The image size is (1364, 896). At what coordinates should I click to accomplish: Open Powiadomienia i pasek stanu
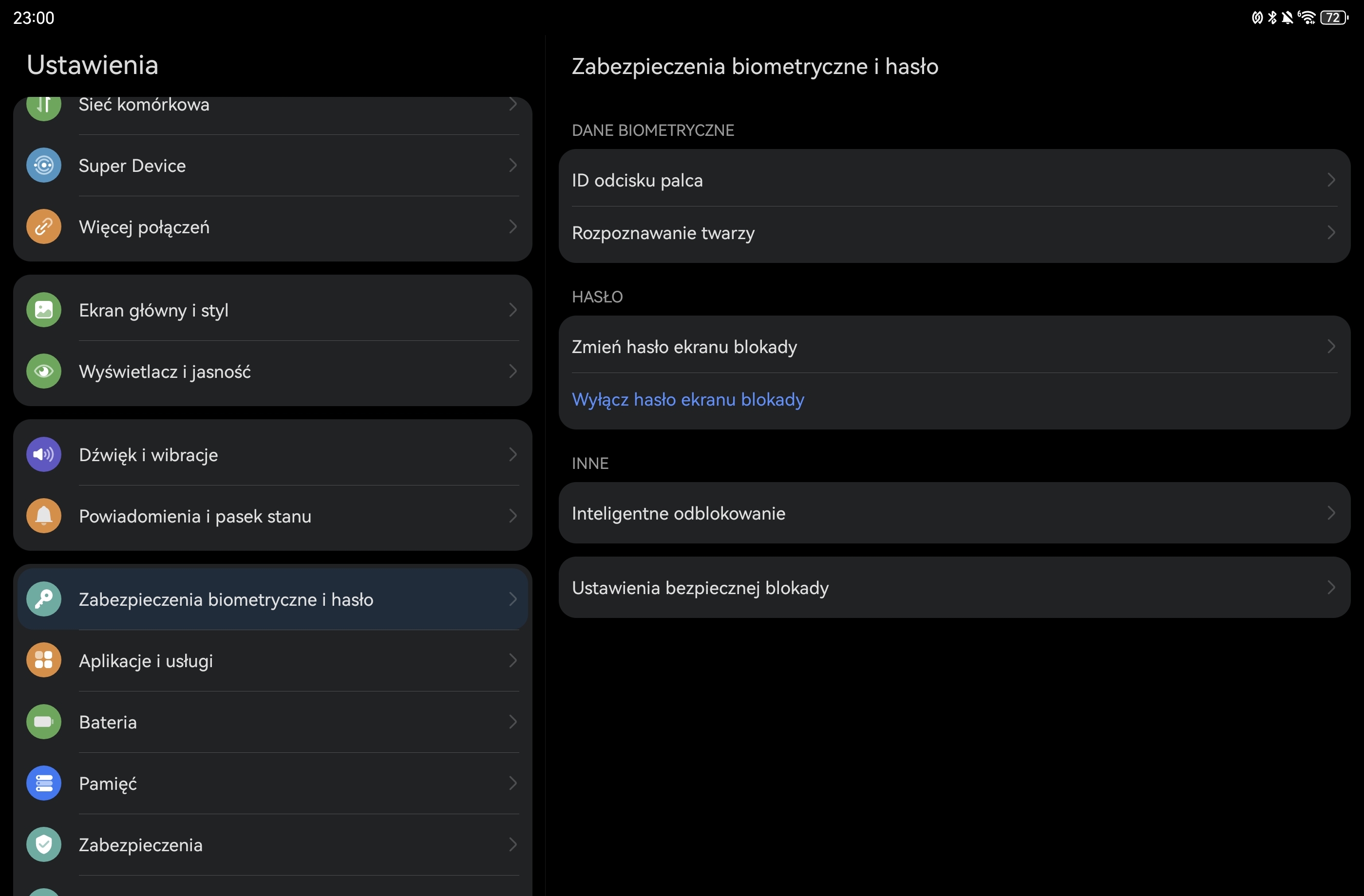click(273, 516)
